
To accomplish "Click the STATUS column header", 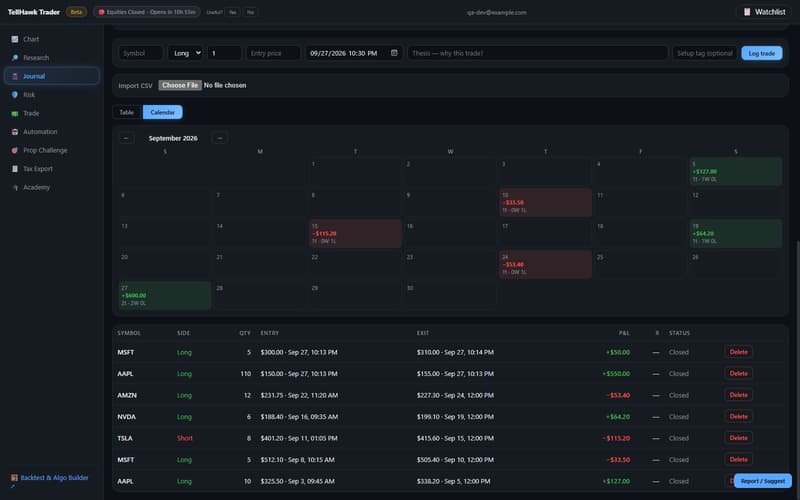I will coord(679,333).
